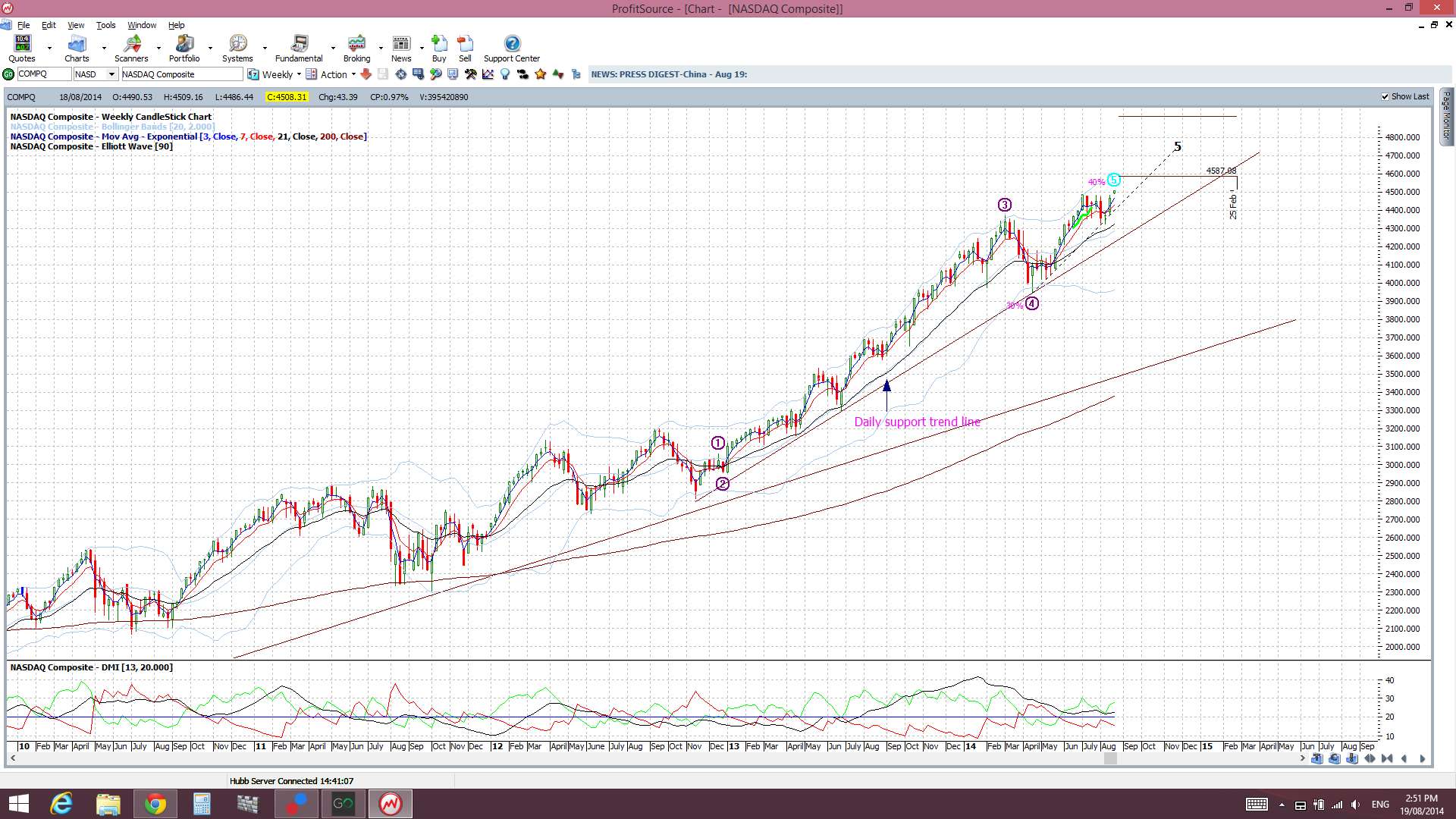Click the red down-arrow chart icon
Screen dimensions: 1456x819
pos(366,74)
